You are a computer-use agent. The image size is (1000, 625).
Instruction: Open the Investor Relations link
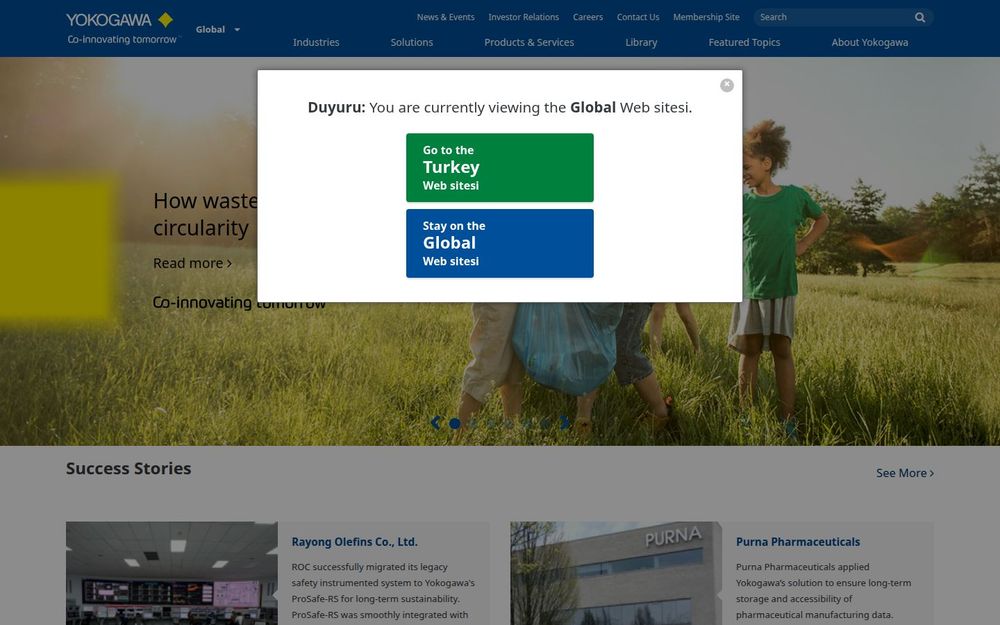[523, 17]
